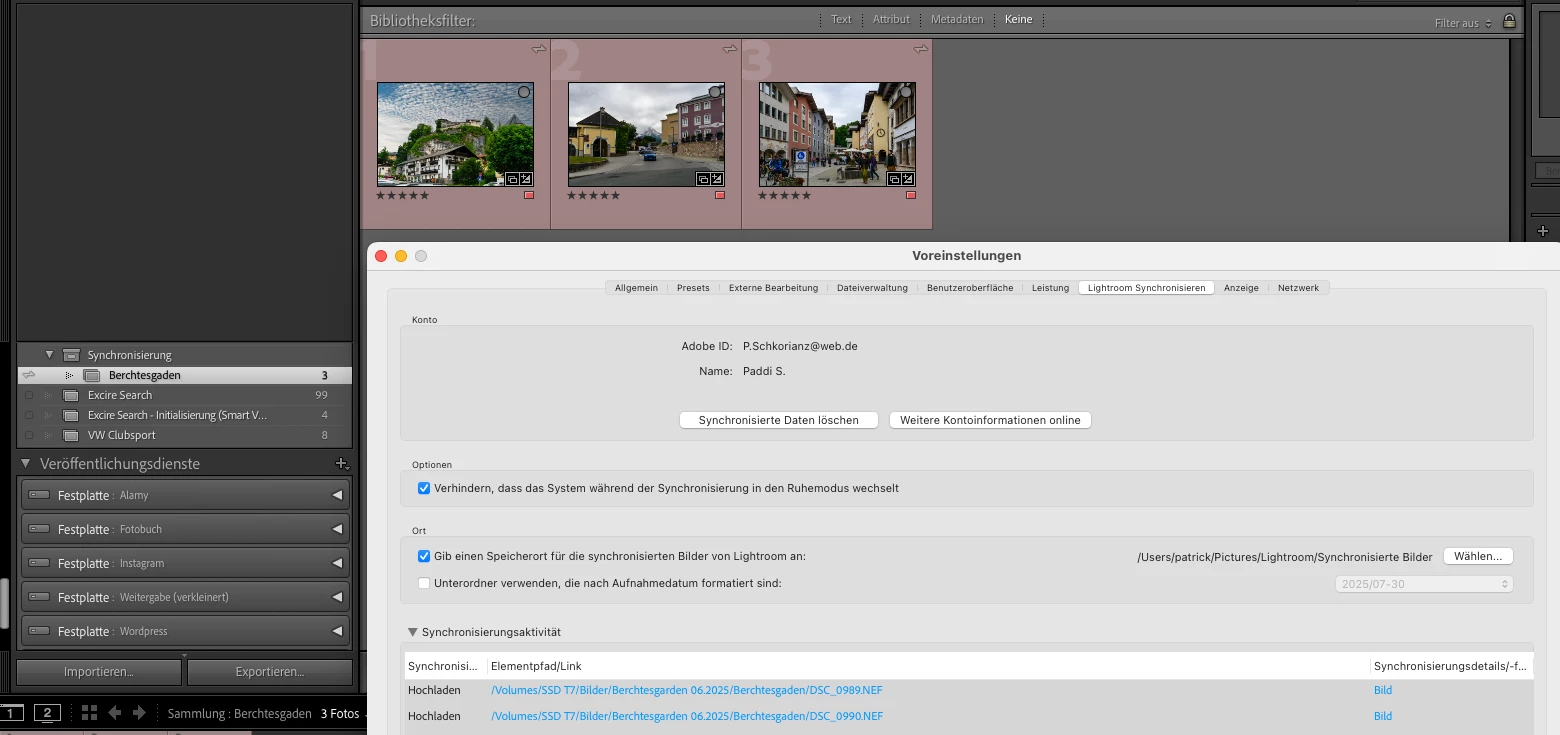Click the go back arrow in filmstrip bar
Viewport: 1560px width, 735px height.
coord(115,712)
